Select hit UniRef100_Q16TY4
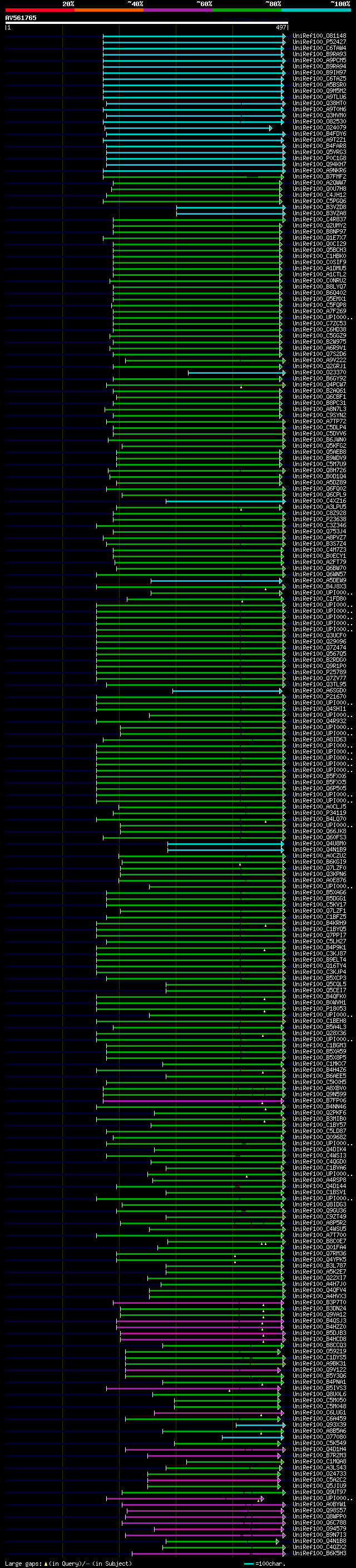The width and height of the screenshot is (356, 1568). 319,966
